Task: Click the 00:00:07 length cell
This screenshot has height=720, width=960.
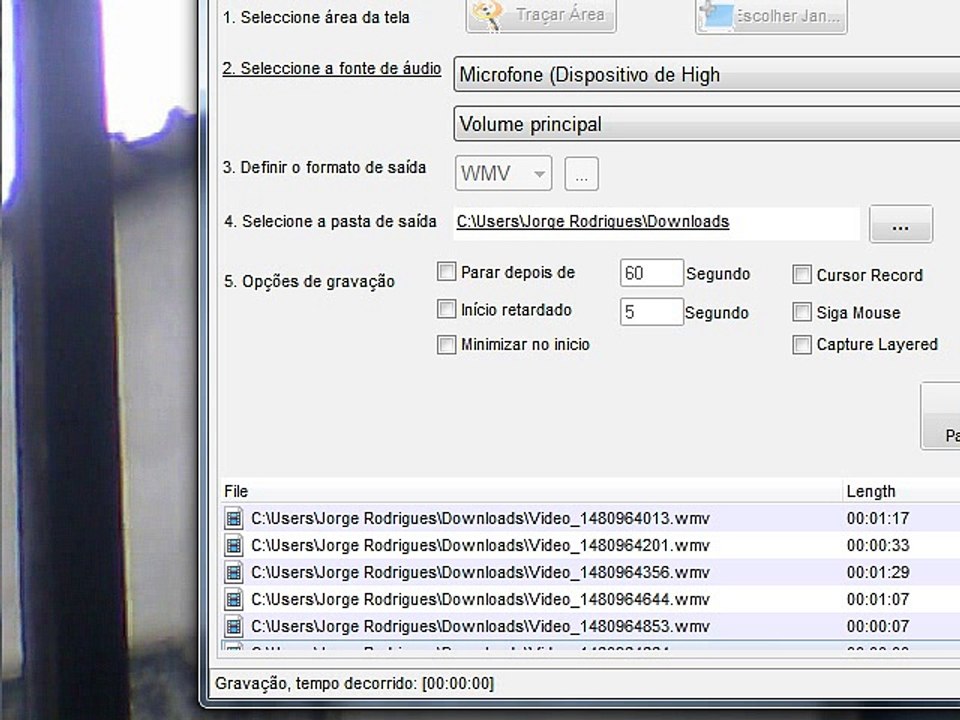Action: pyautogui.click(x=878, y=626)
